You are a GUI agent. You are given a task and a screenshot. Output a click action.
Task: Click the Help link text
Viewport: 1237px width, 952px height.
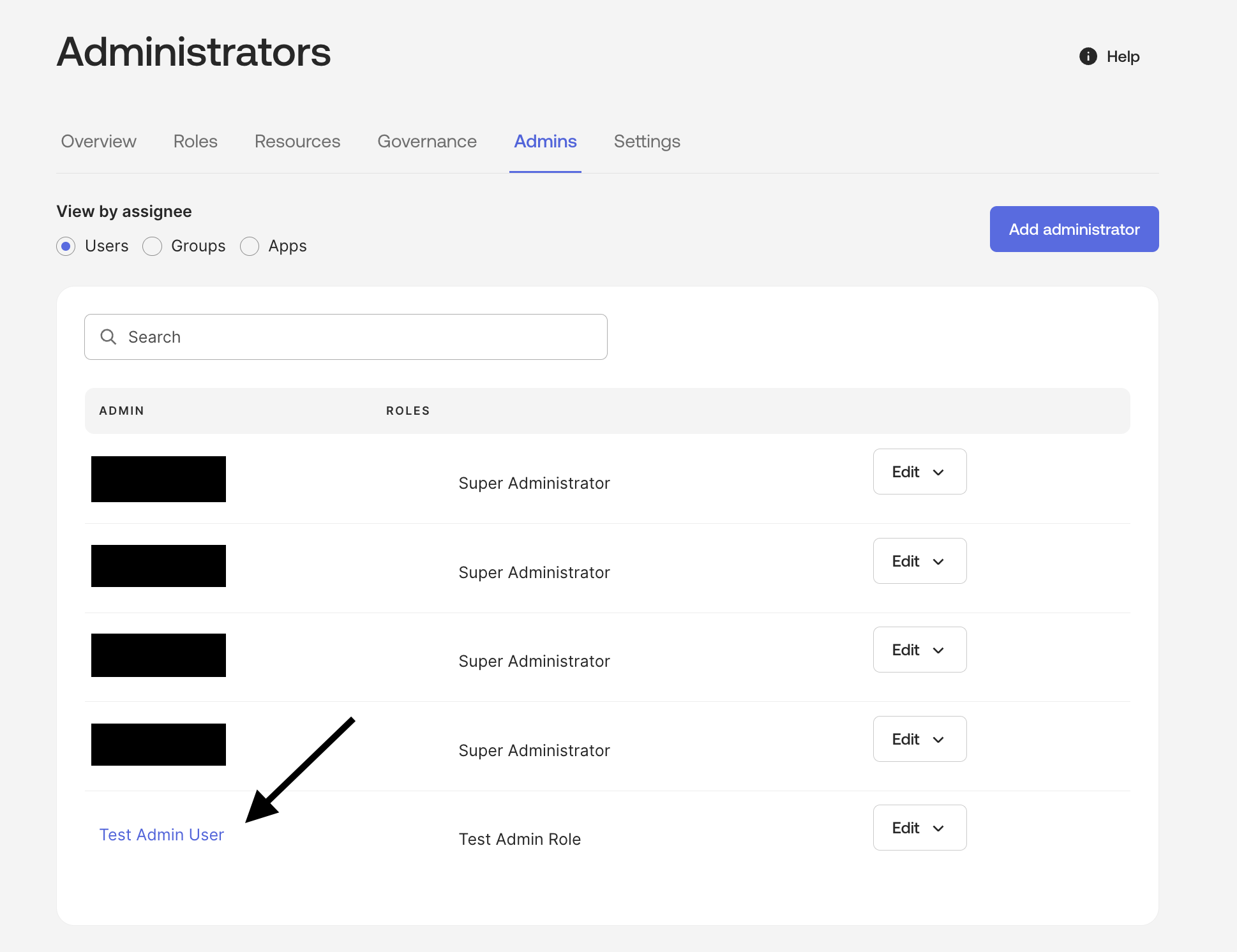pos(1123,57)
